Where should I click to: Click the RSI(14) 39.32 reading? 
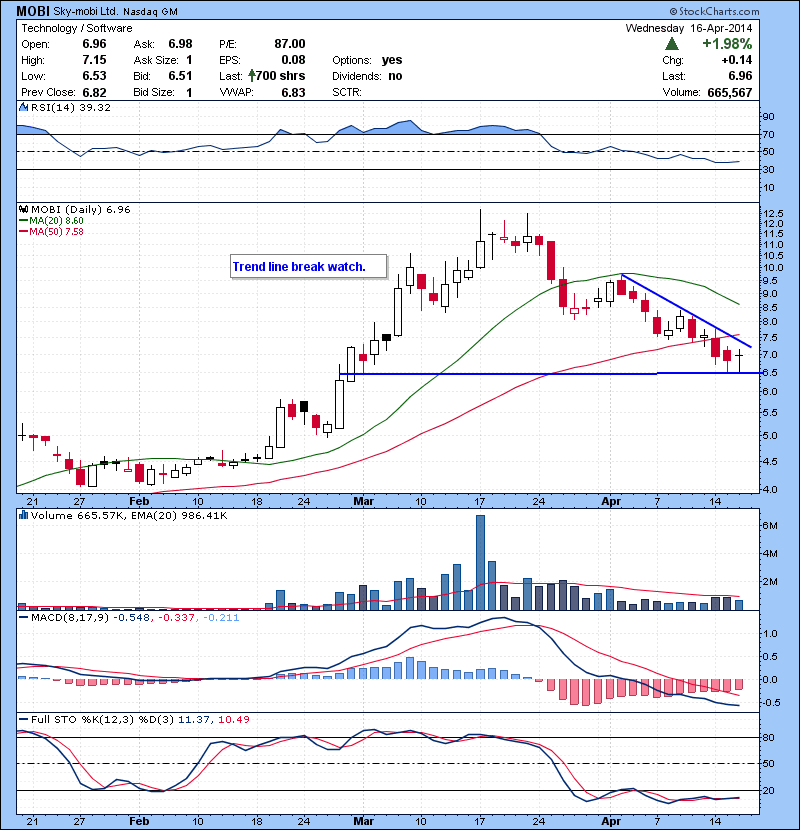pyautogui.click(x=71, y=107)
